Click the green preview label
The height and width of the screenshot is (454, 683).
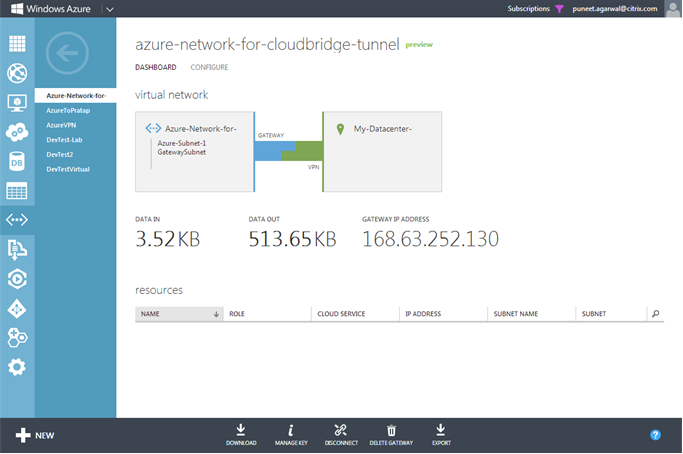pos(419,45)
